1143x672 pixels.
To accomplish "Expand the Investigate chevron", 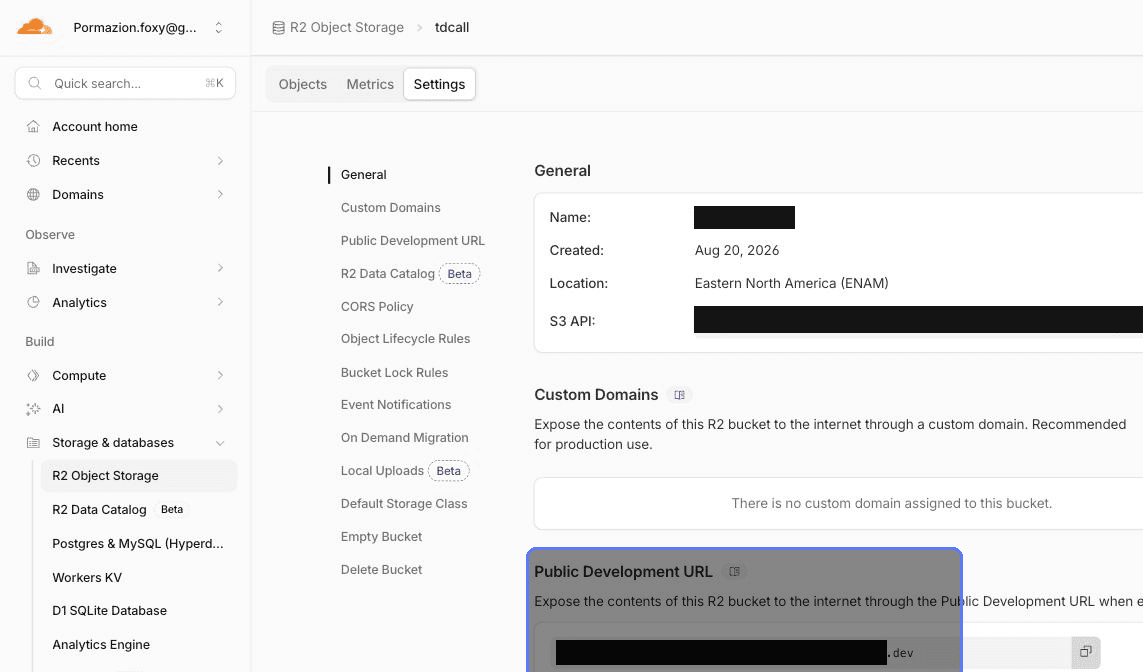I will tap(220, 268).
